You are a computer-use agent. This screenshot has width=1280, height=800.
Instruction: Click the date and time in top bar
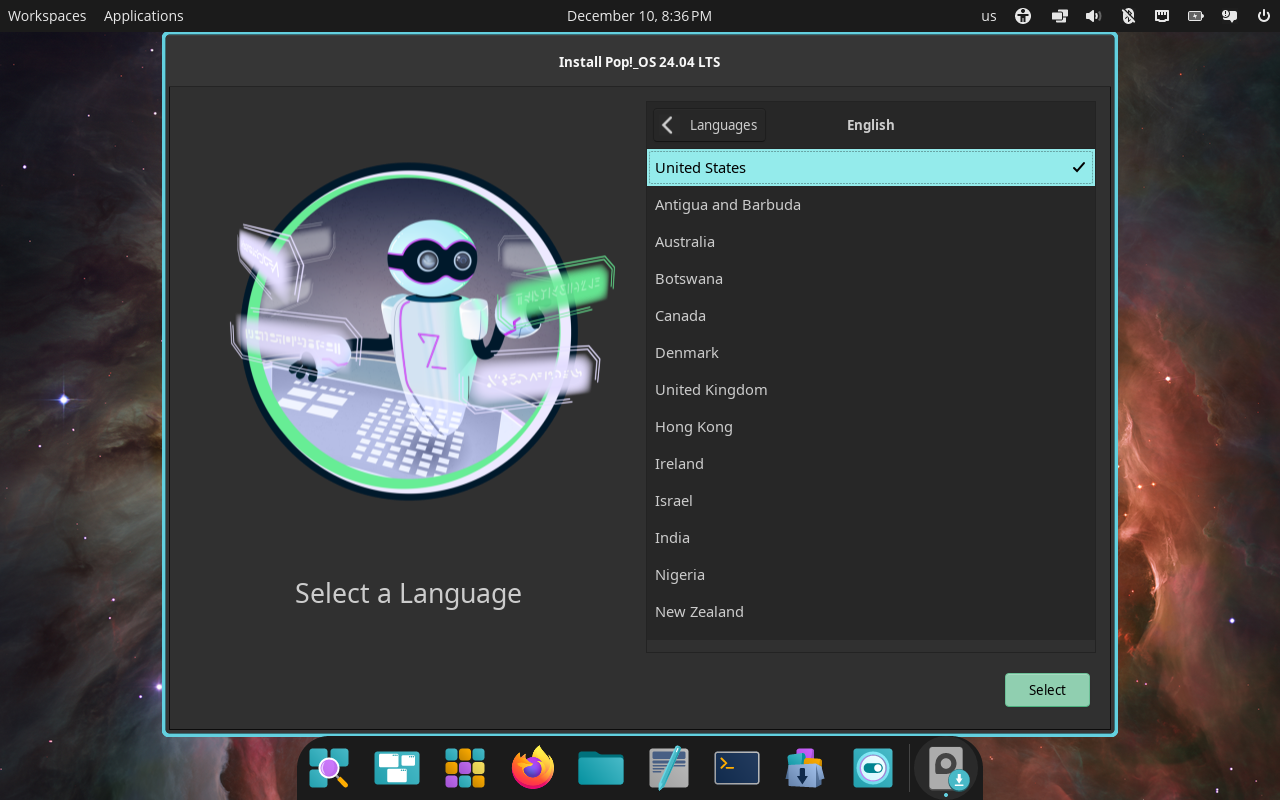click(639, 16)
